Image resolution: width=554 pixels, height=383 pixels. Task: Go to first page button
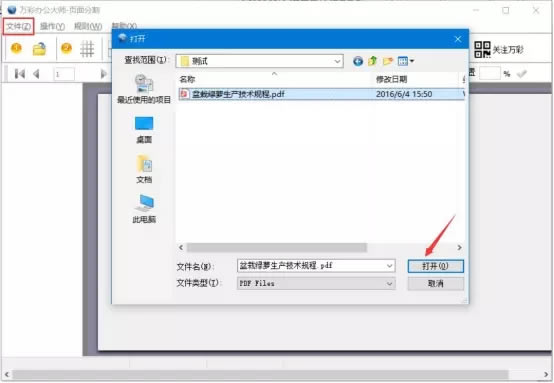click(x=20, y=74)
